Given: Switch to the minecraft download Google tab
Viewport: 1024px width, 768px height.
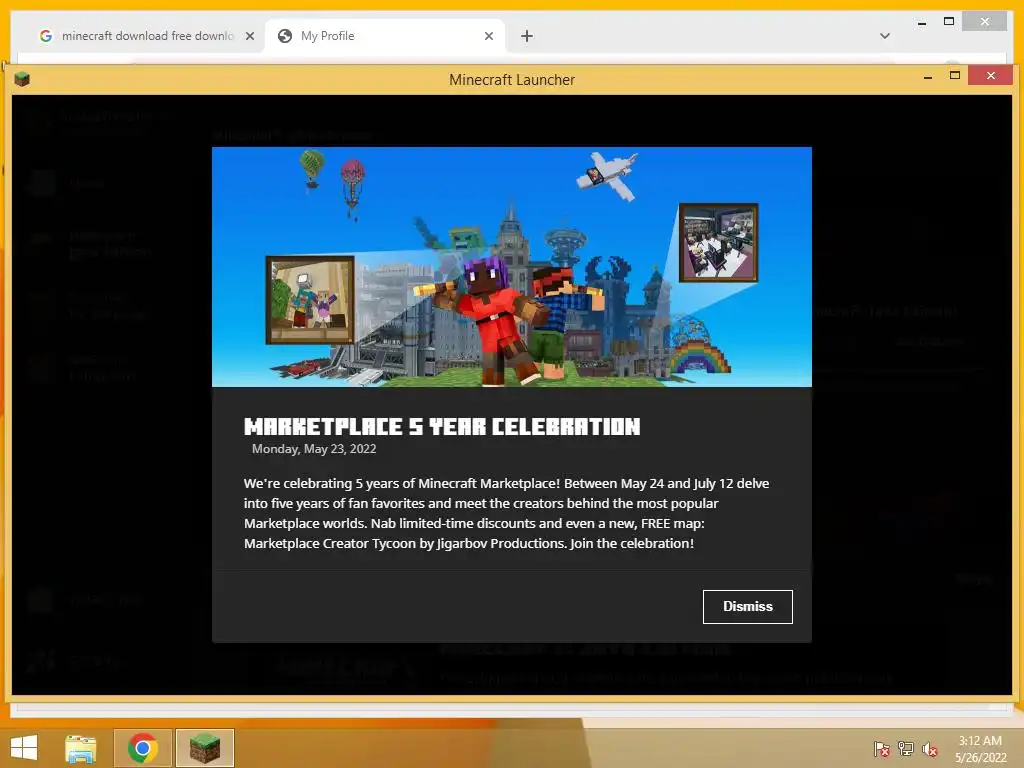Looking at the screenshot, I should click(x=146, y=36).
